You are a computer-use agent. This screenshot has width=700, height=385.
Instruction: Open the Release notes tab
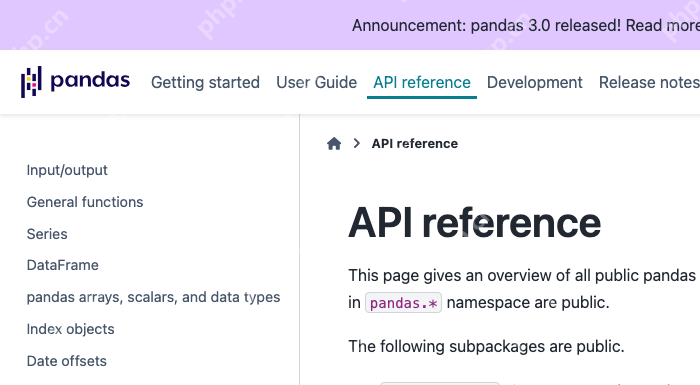coord(649,83)
